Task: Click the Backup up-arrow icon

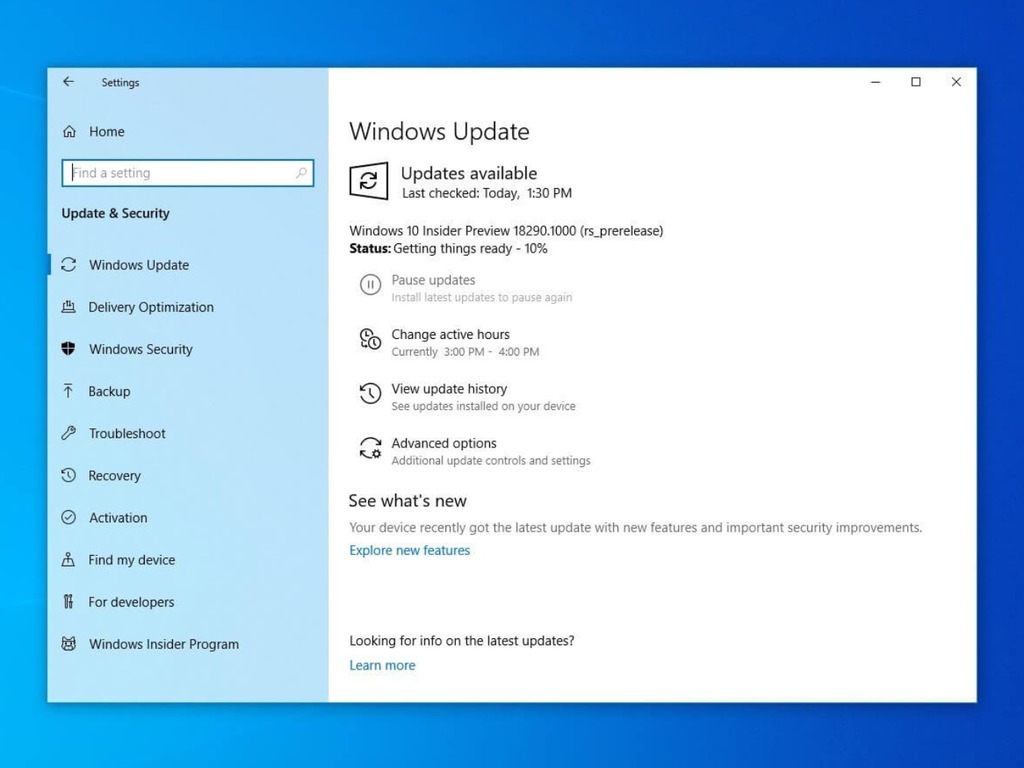Action: pos(69,391)
